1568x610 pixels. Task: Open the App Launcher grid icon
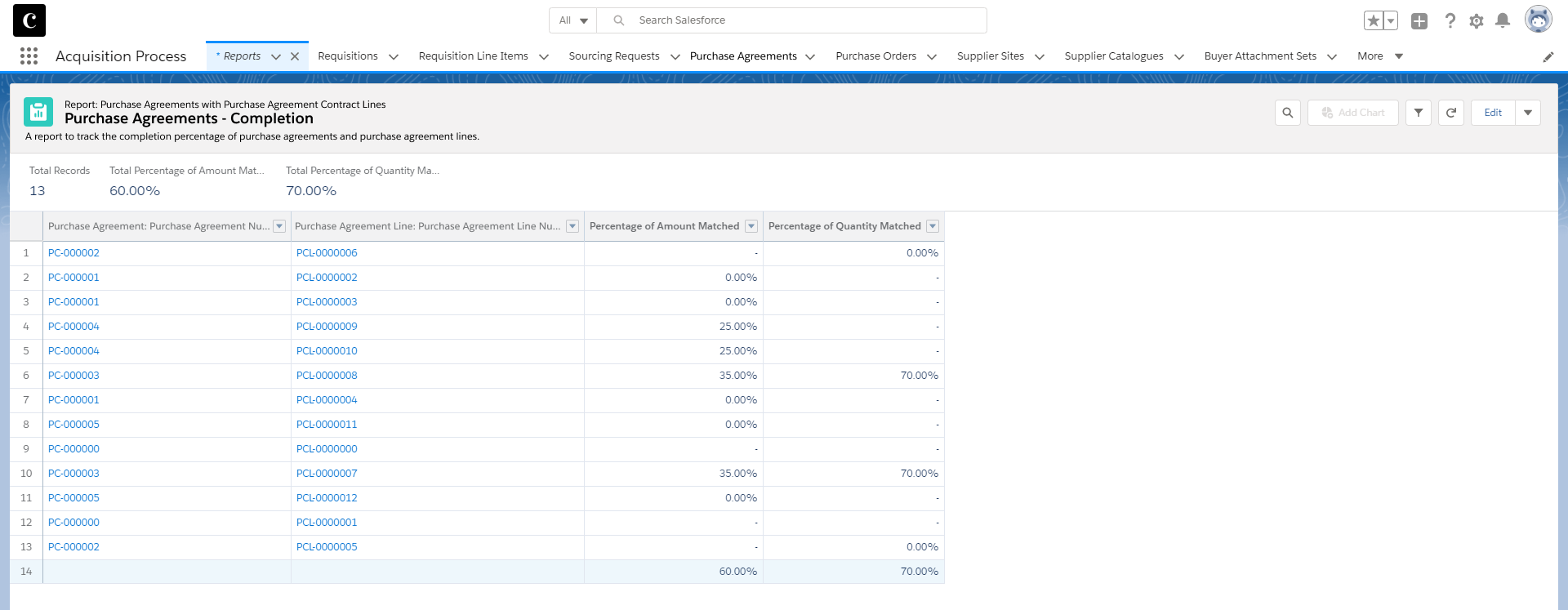[29, 56]
